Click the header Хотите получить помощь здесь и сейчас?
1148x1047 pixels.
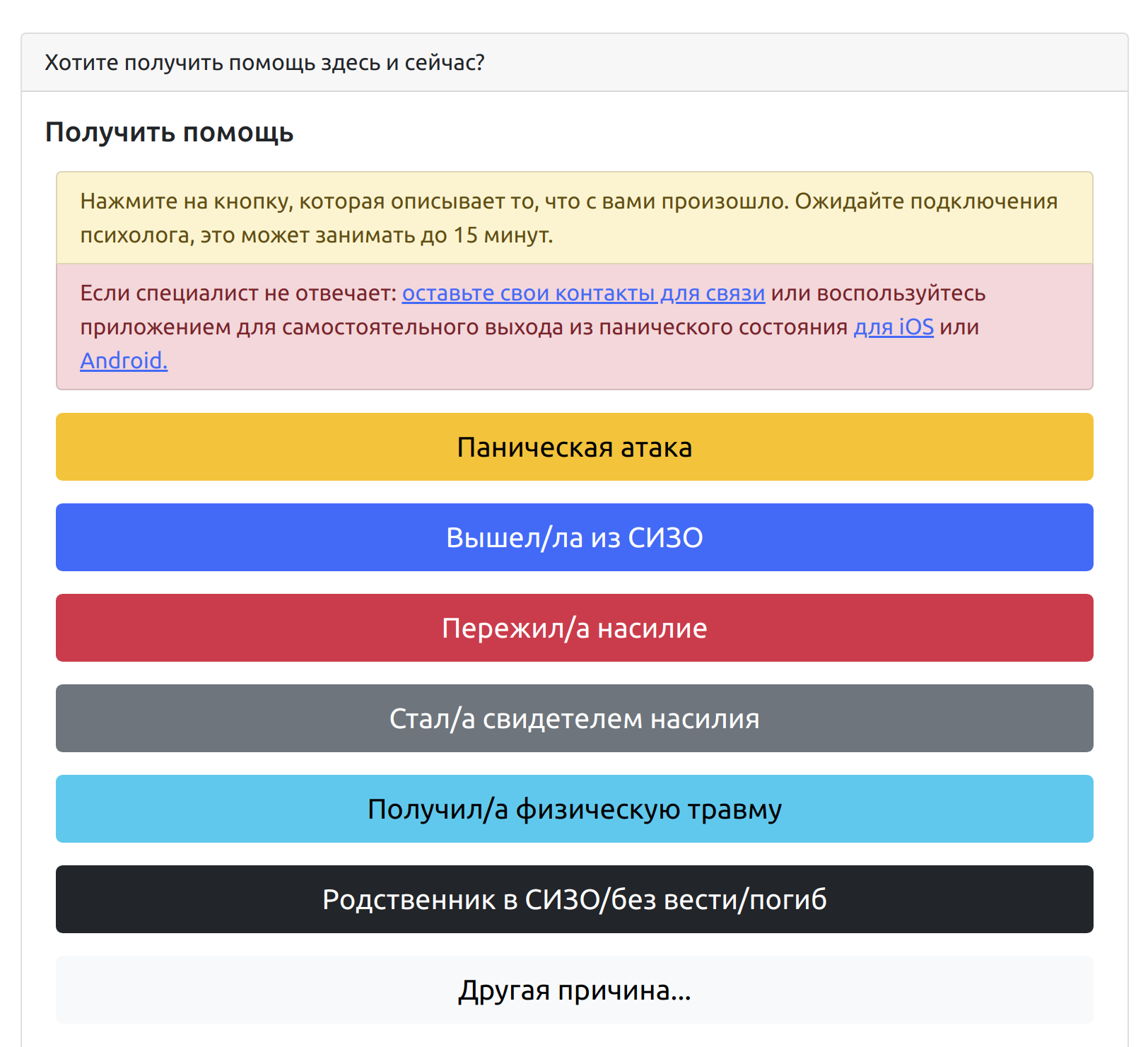pos(264,63)
